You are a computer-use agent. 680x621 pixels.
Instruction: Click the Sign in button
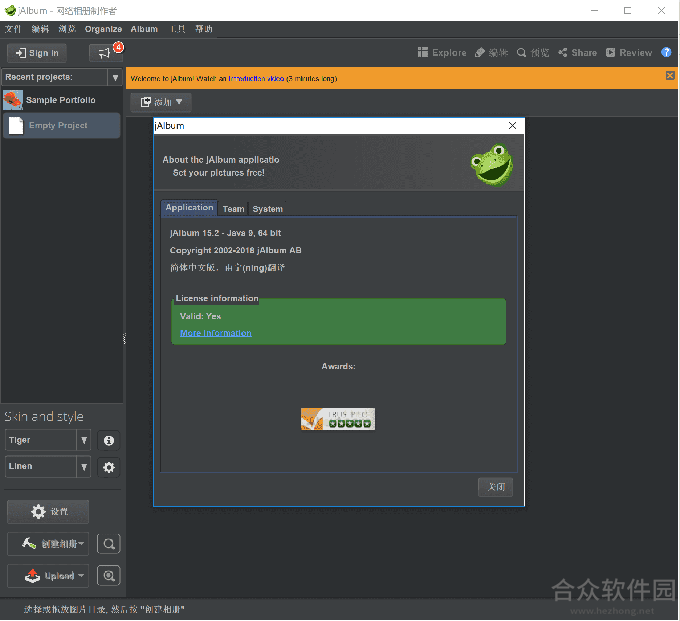[37, 53]
